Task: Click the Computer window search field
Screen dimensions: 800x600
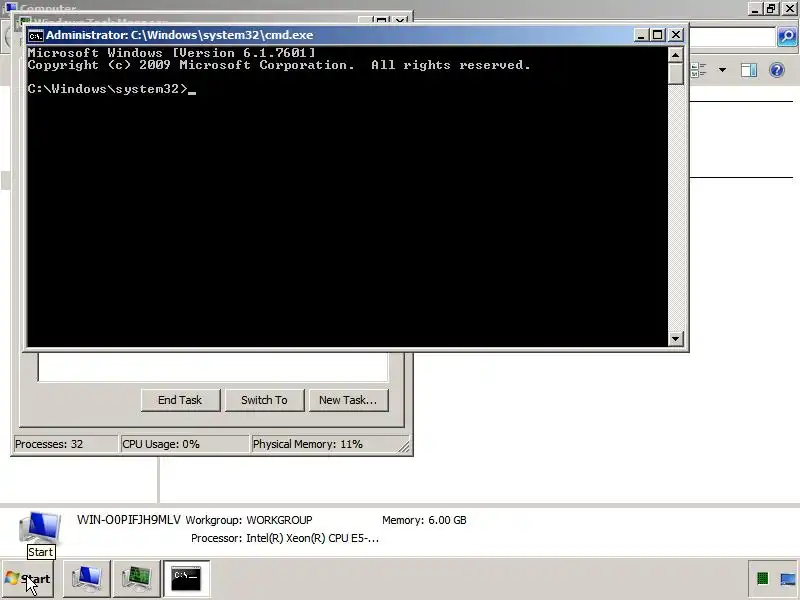Action: 733,37
